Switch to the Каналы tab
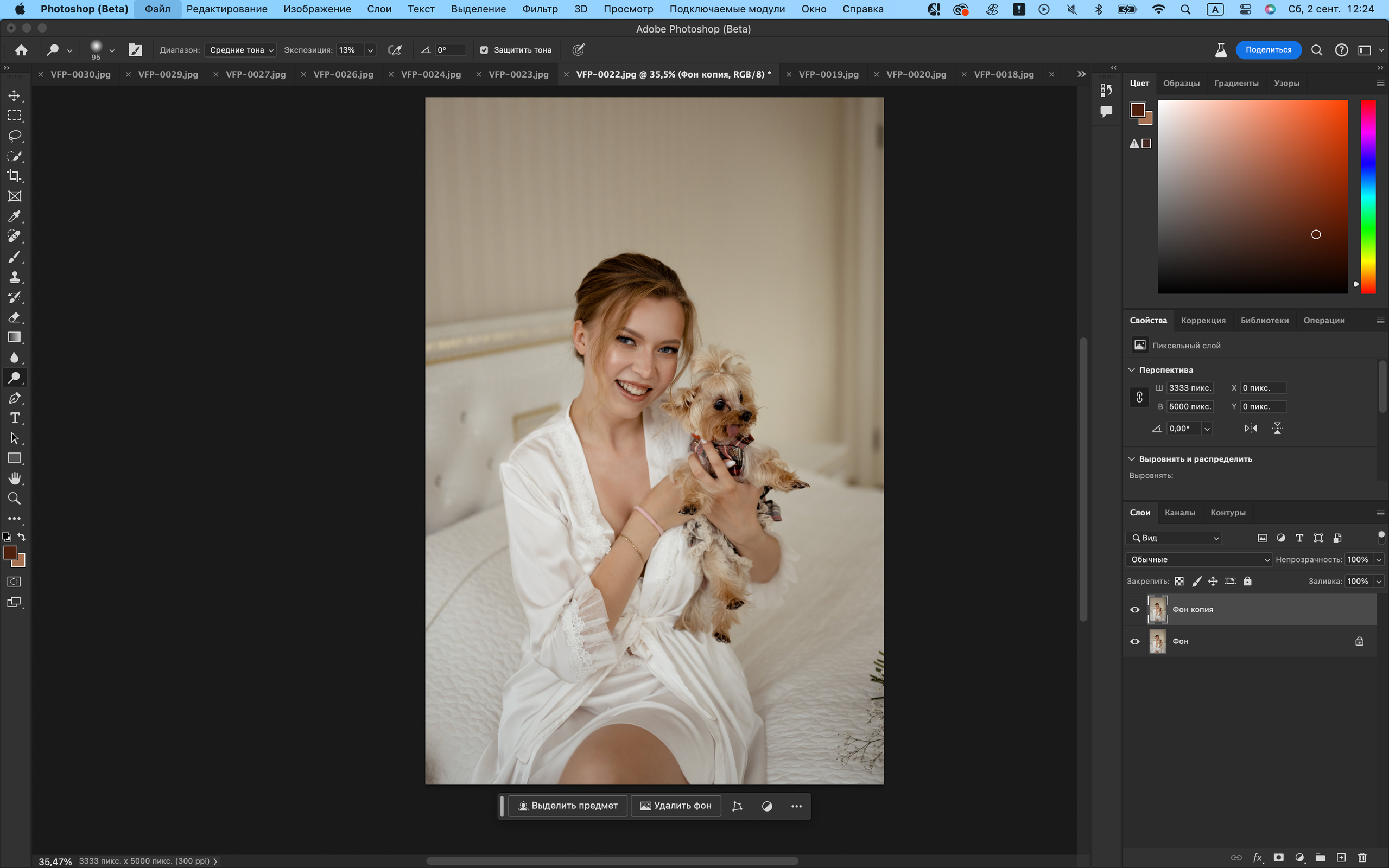The width and height of the screenshot is (1389, 868). point(1179,513)
